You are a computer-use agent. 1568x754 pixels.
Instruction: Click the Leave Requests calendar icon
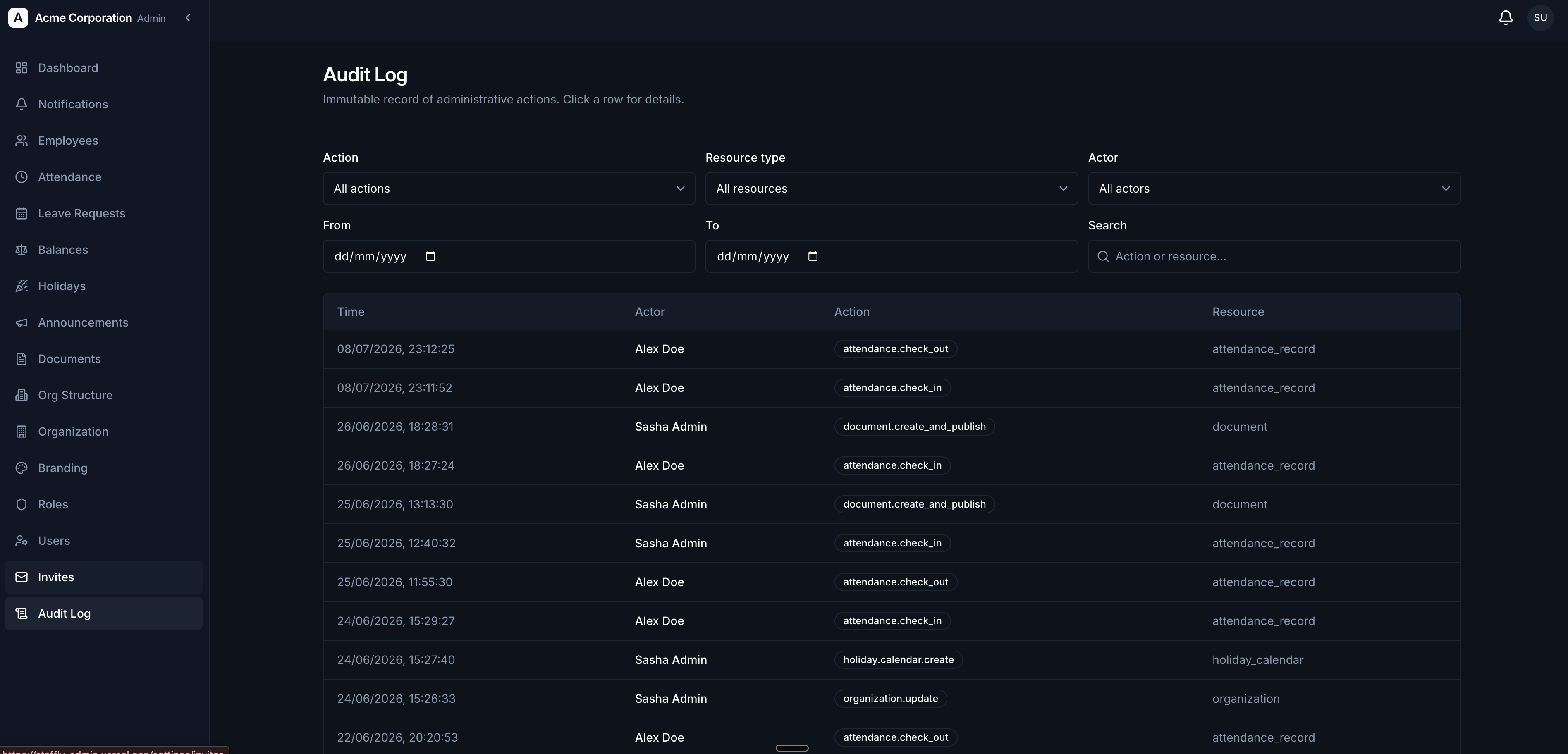coord(22,214)
